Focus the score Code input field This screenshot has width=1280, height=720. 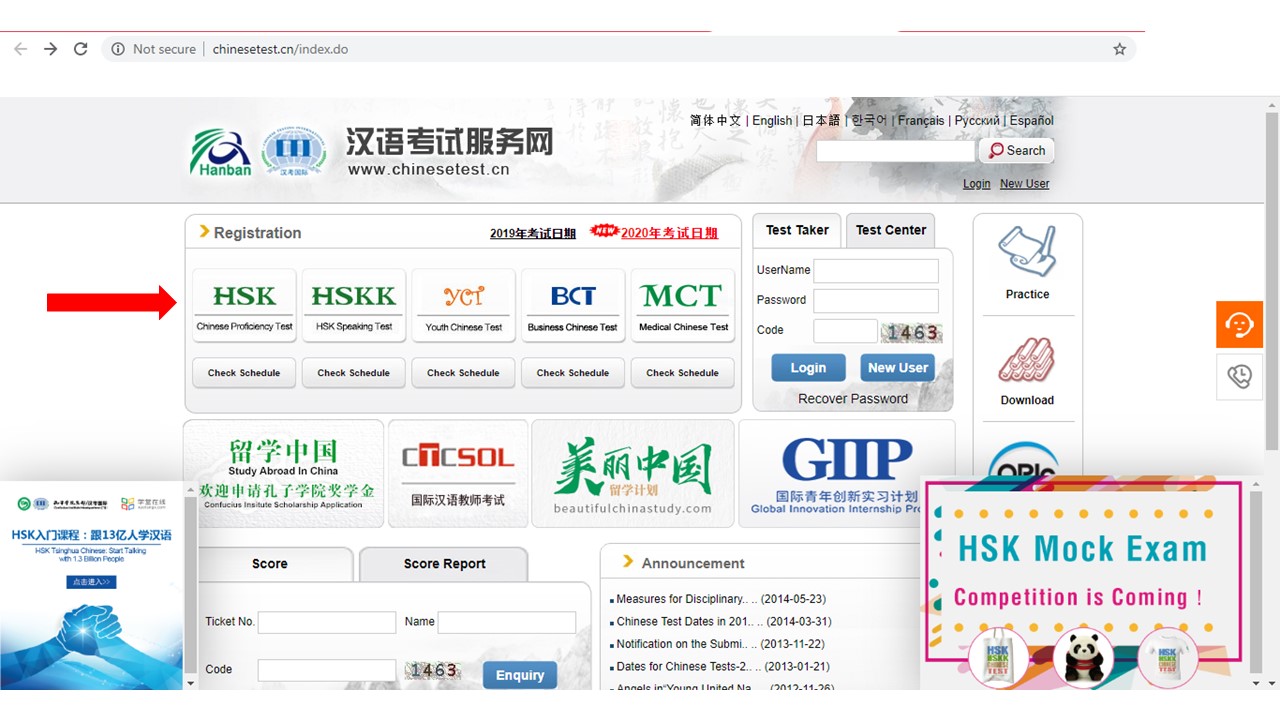(327, 670)
